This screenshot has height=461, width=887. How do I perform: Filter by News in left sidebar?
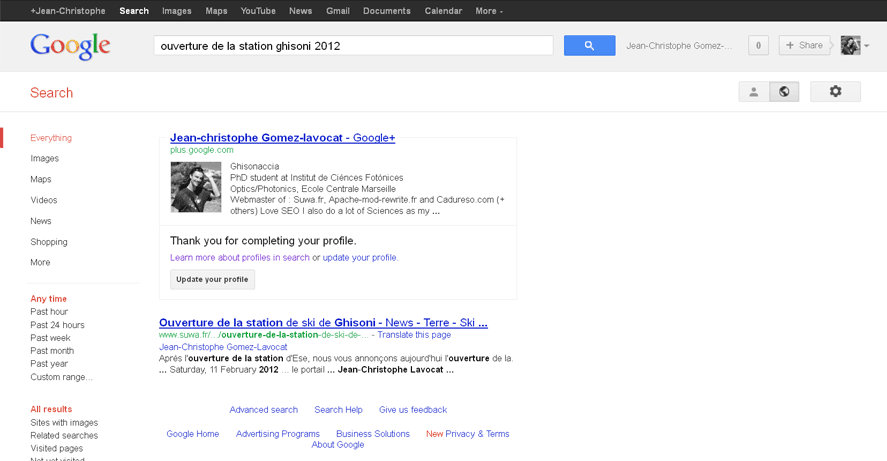[41, 221]
